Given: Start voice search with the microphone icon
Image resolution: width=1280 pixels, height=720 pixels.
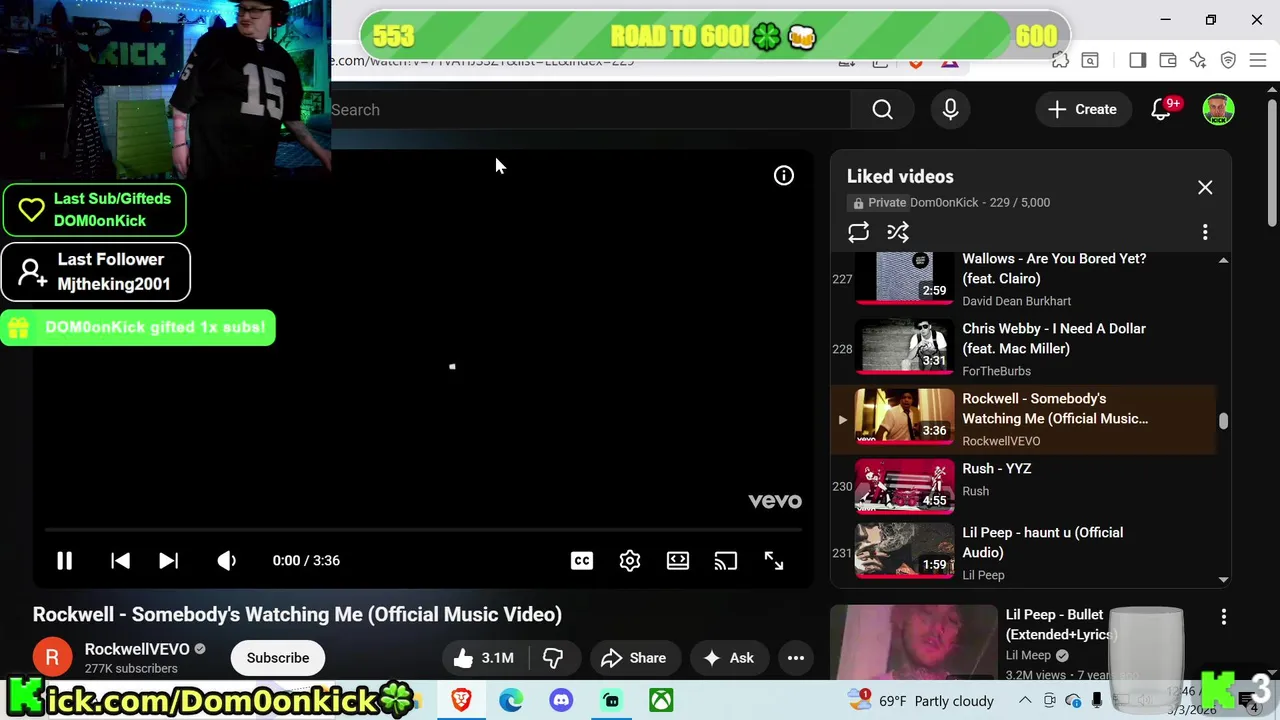Looking at the screenshot, I should [950, 110].
